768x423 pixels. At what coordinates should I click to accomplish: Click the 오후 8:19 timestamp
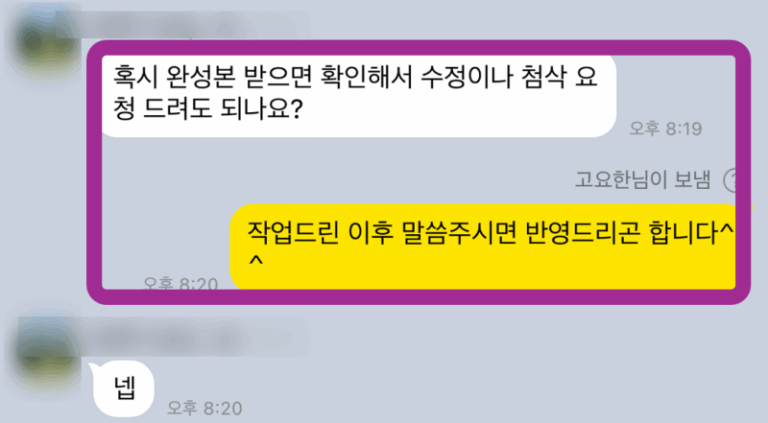pos(665,129)
